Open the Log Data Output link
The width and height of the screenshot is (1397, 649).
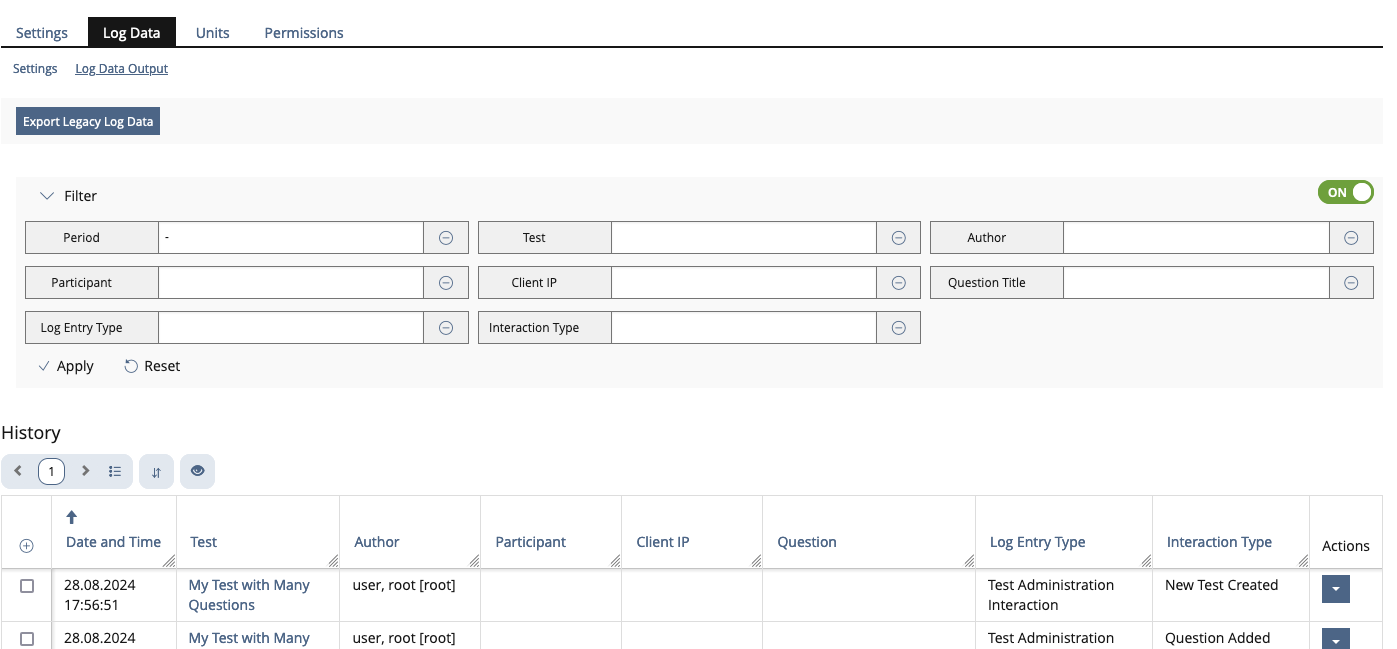point(121,68)
